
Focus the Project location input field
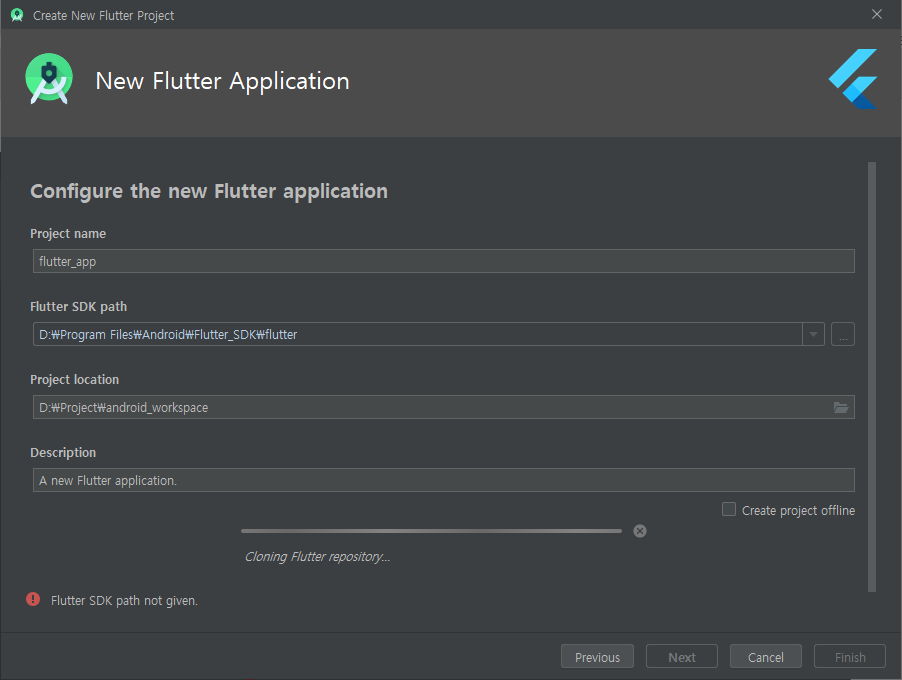444,407
